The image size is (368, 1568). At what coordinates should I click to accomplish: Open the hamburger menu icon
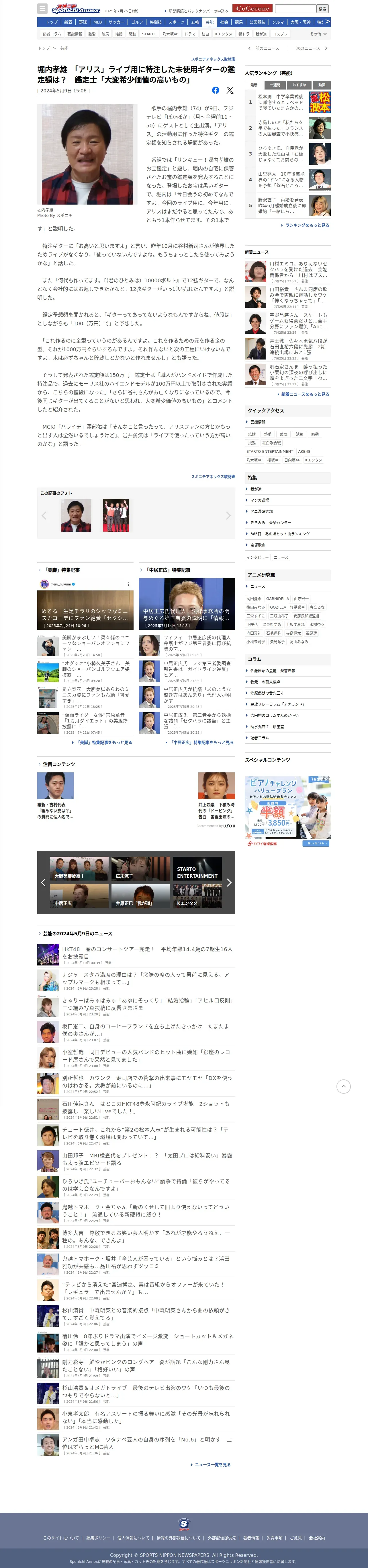tap(42, 9)
